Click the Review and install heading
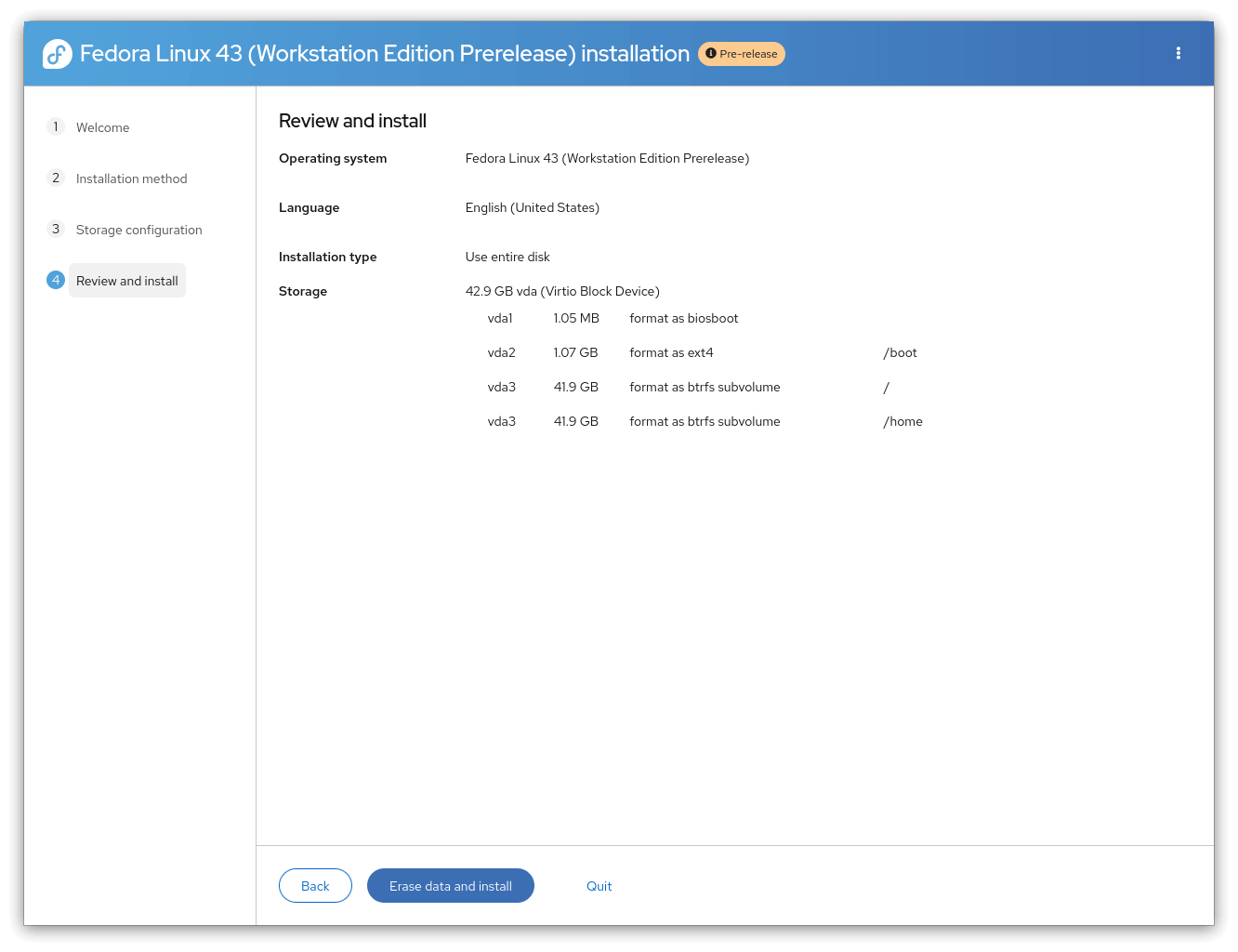The height and width of the screenshot is (952, 1238). tap(352, 121)
